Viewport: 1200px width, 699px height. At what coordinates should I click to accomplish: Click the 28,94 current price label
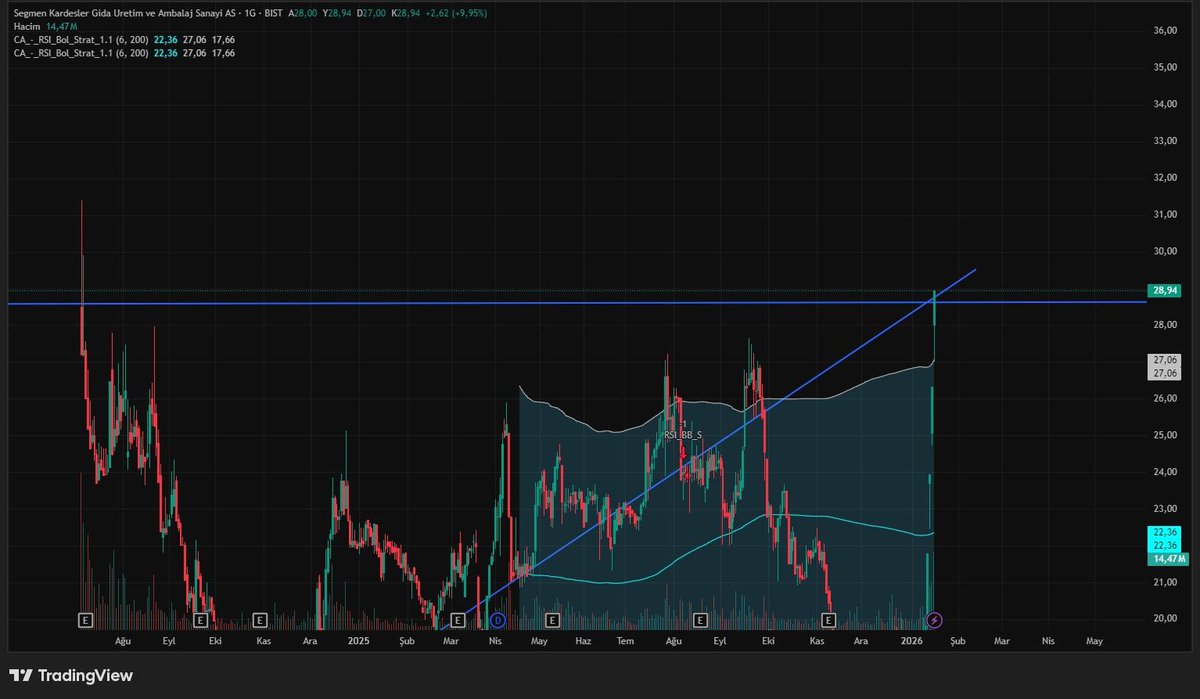(x=1165, y=290)
